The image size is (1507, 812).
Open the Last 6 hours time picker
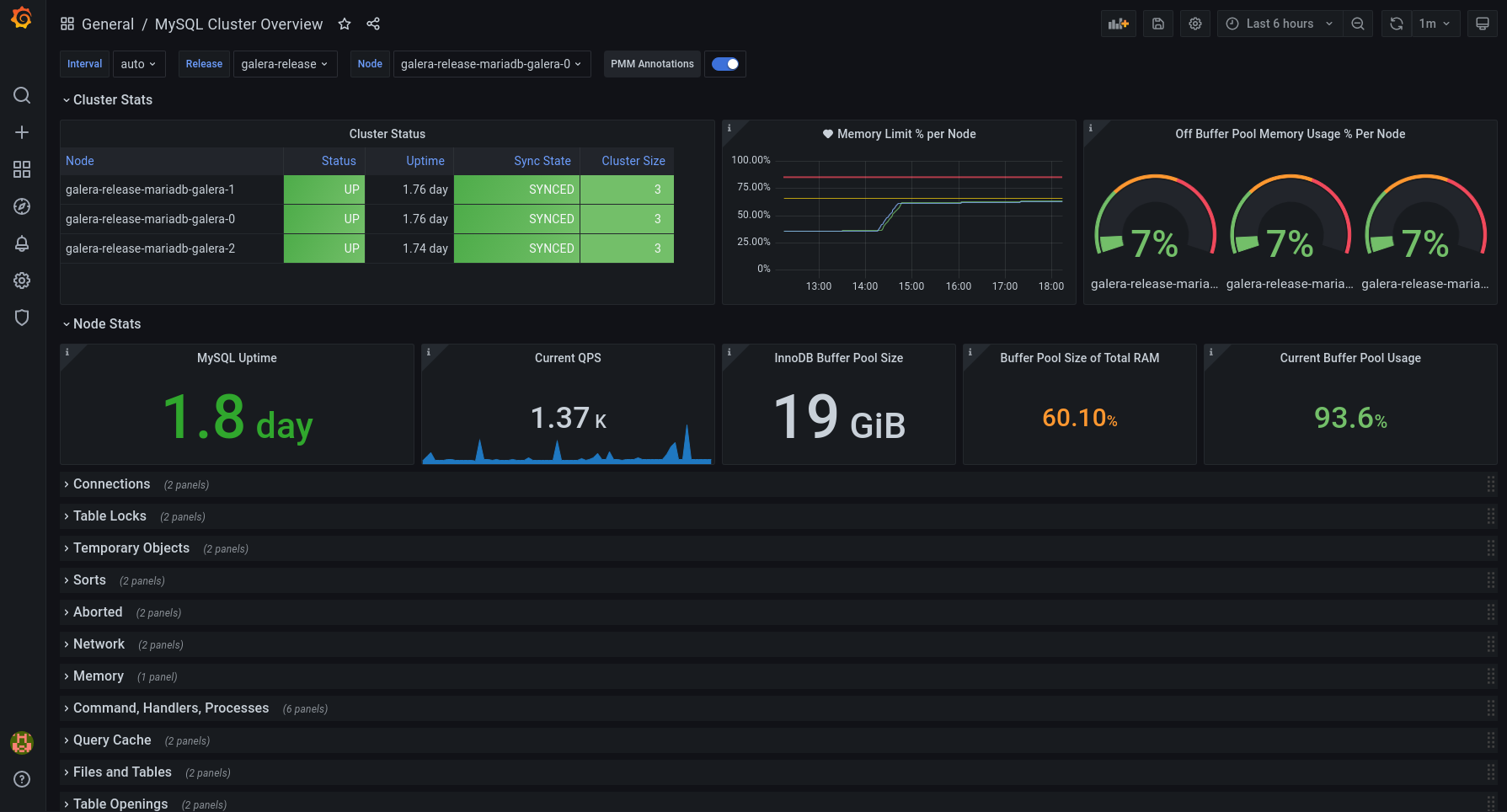pos(1280,24)
